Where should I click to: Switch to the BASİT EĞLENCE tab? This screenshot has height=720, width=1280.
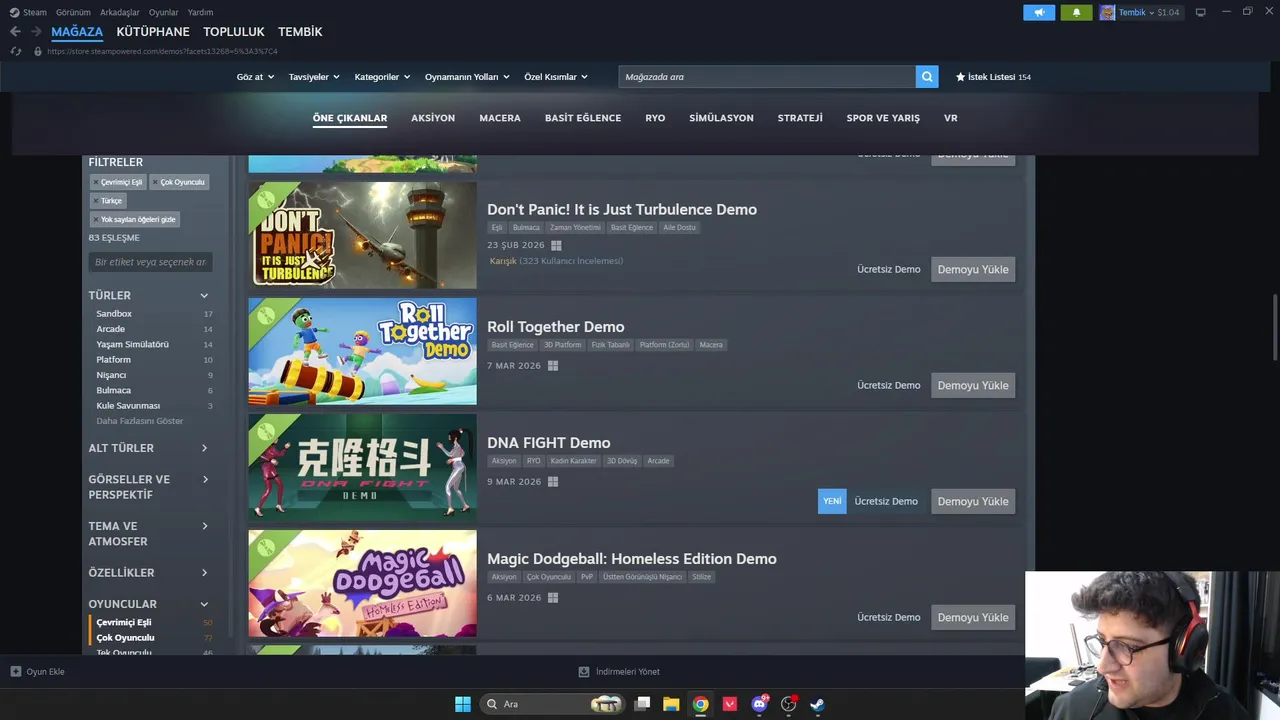click(x=583, y=118)
